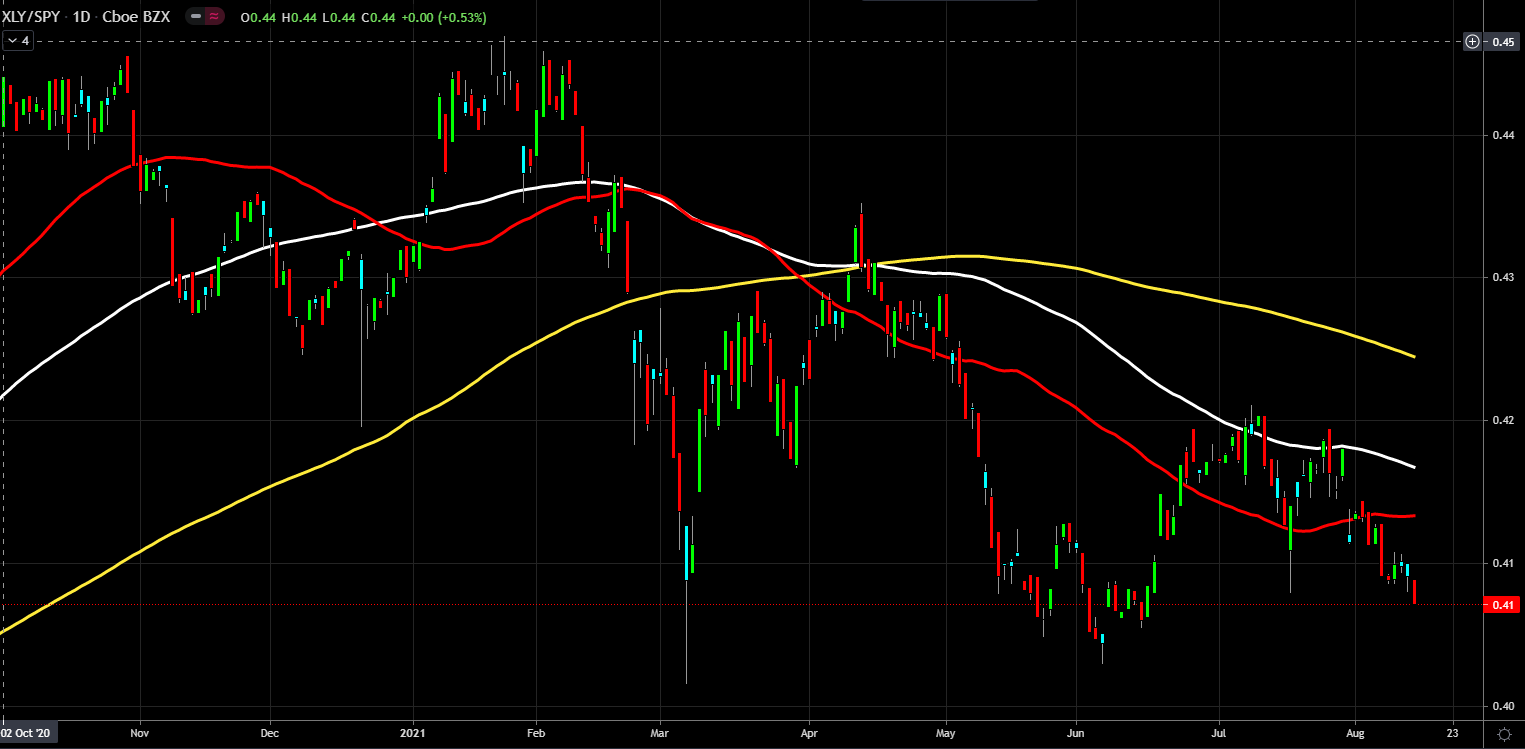
Task: Open chart settings gear in bottom-right corner
Action: [1503, 733]
